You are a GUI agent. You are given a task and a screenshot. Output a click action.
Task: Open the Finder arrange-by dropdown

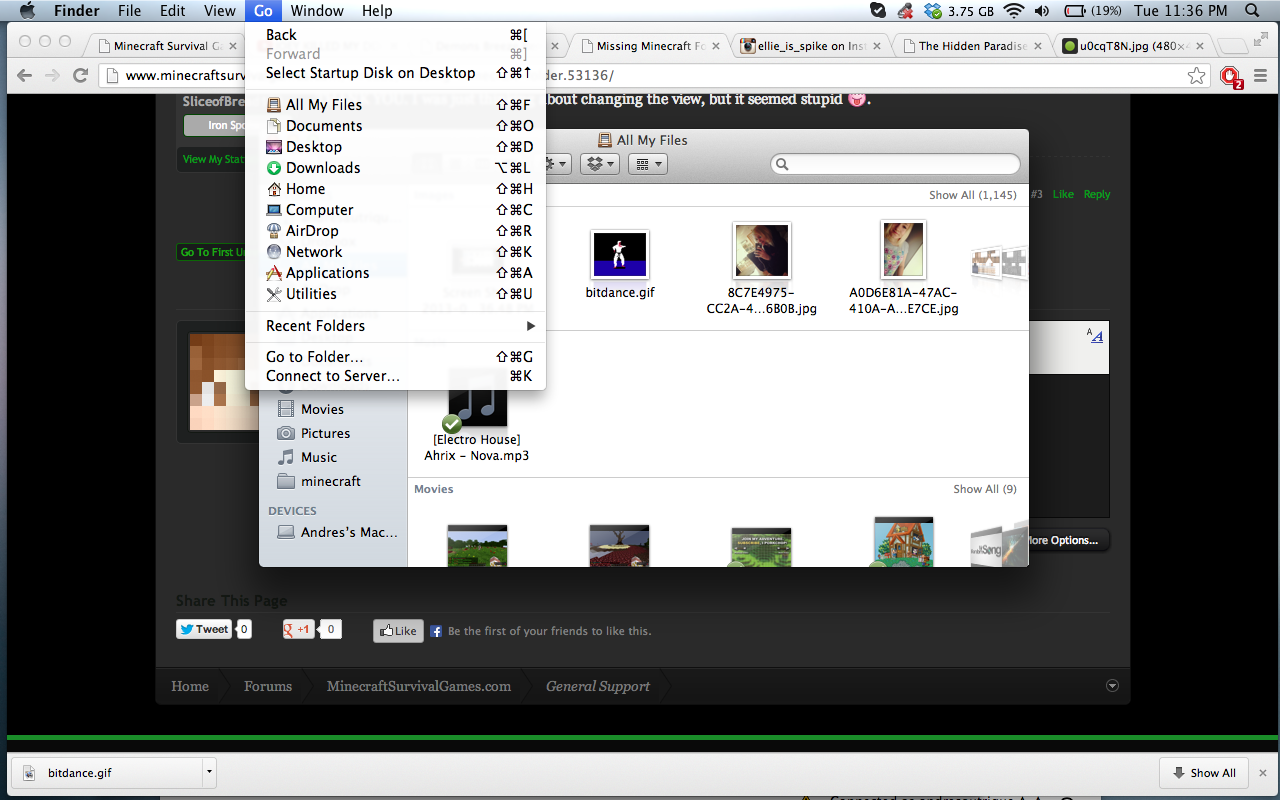pos(648,164)
